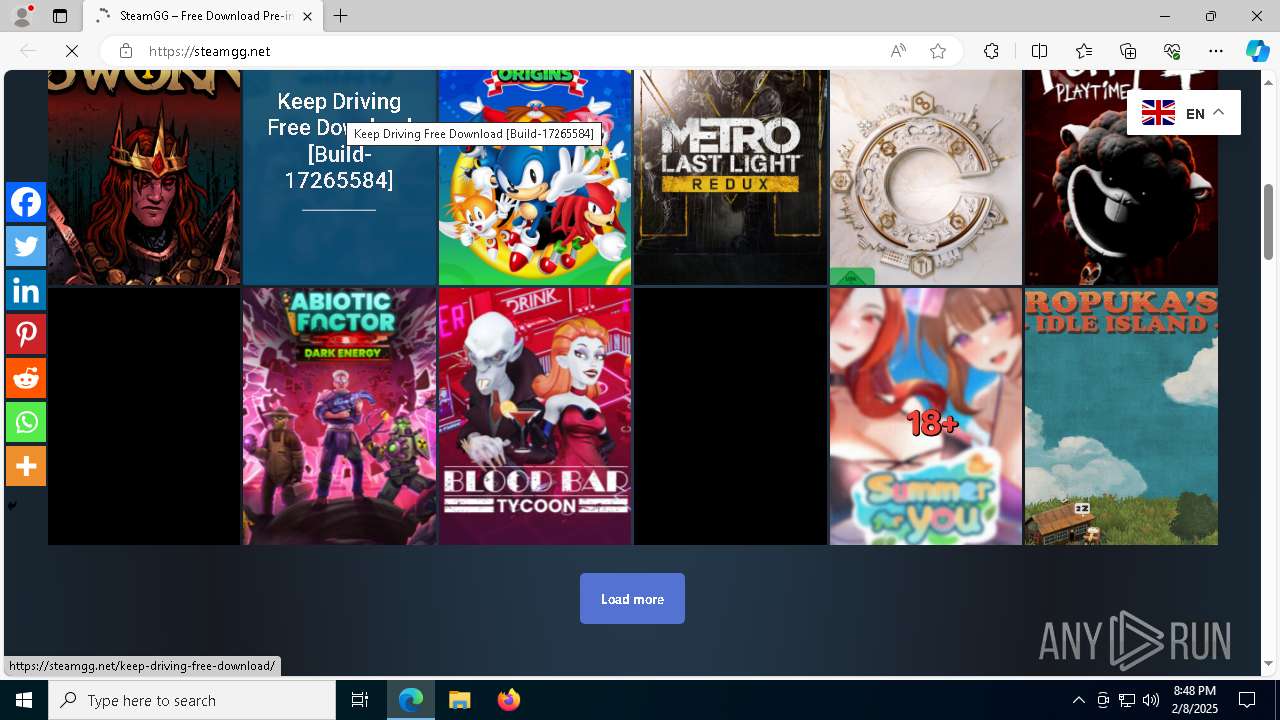This screenshot has width=1280, height=720.
Task: Open Task View on taskbar
Action: 360,700
